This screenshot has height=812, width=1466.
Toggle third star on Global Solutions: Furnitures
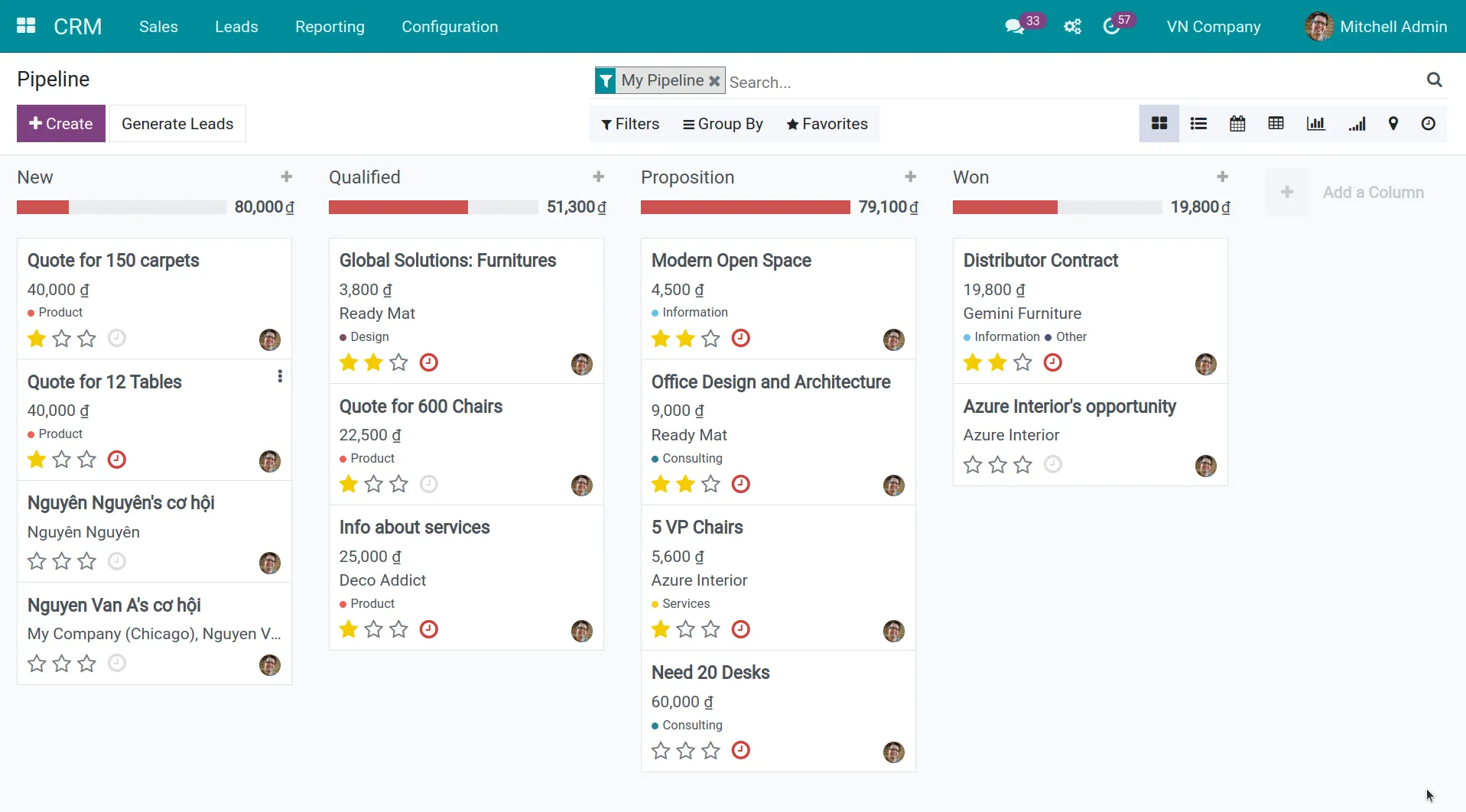tap(398, 362)
